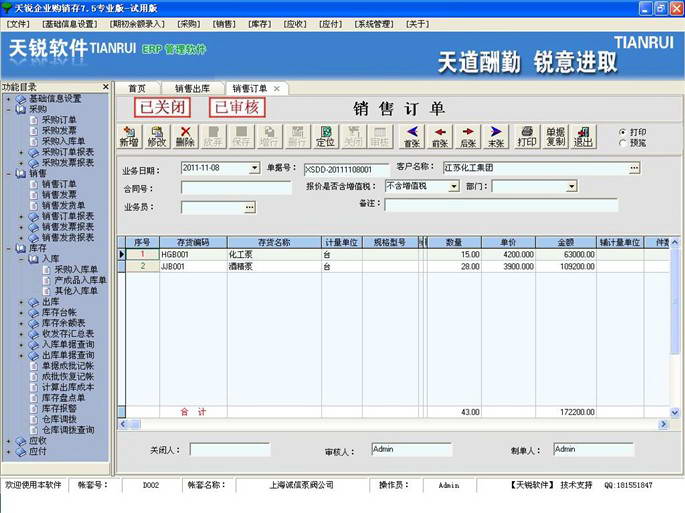Viewport: 685px width, 513px height.
Task: Open the 报价是否含增值税 dropdown
Action: [454, 187]
